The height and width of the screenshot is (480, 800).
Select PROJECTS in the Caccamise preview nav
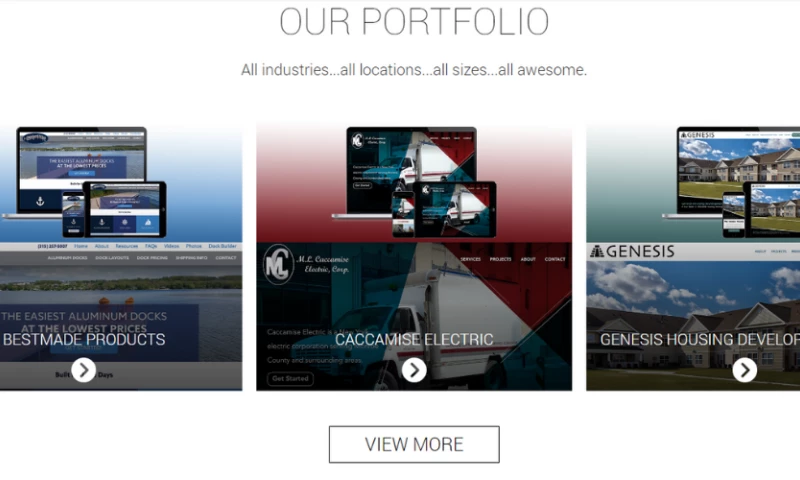coord(500,259)
